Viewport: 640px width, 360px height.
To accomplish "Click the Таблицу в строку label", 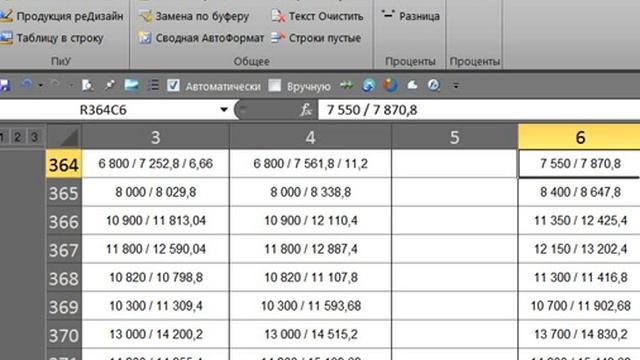I will point(60,38).
